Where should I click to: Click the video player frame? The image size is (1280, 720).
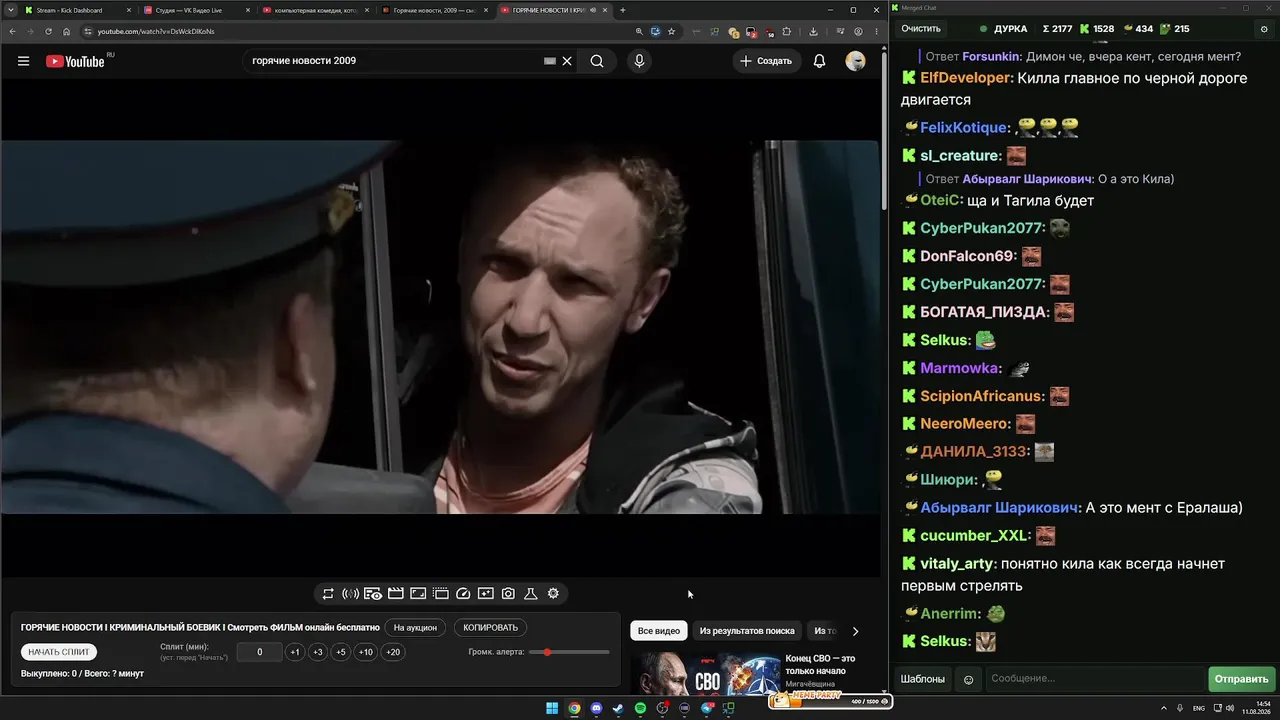(440, 327)
